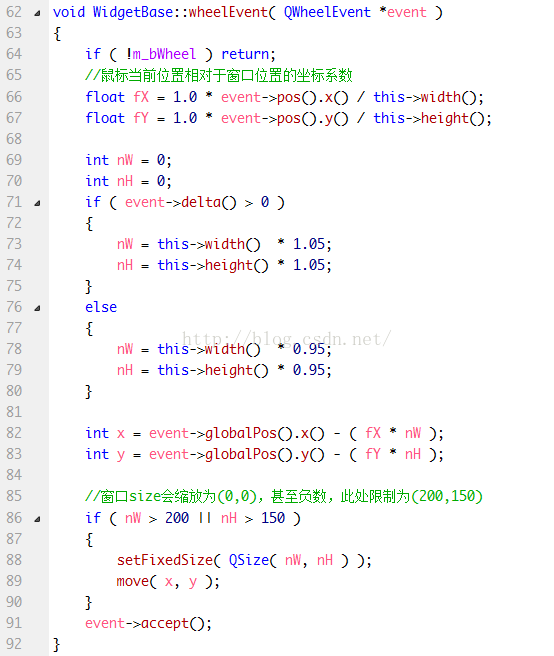Click the 0.95 value on line 78
This screenshot has width=554, height=656.
coord(309,349)
